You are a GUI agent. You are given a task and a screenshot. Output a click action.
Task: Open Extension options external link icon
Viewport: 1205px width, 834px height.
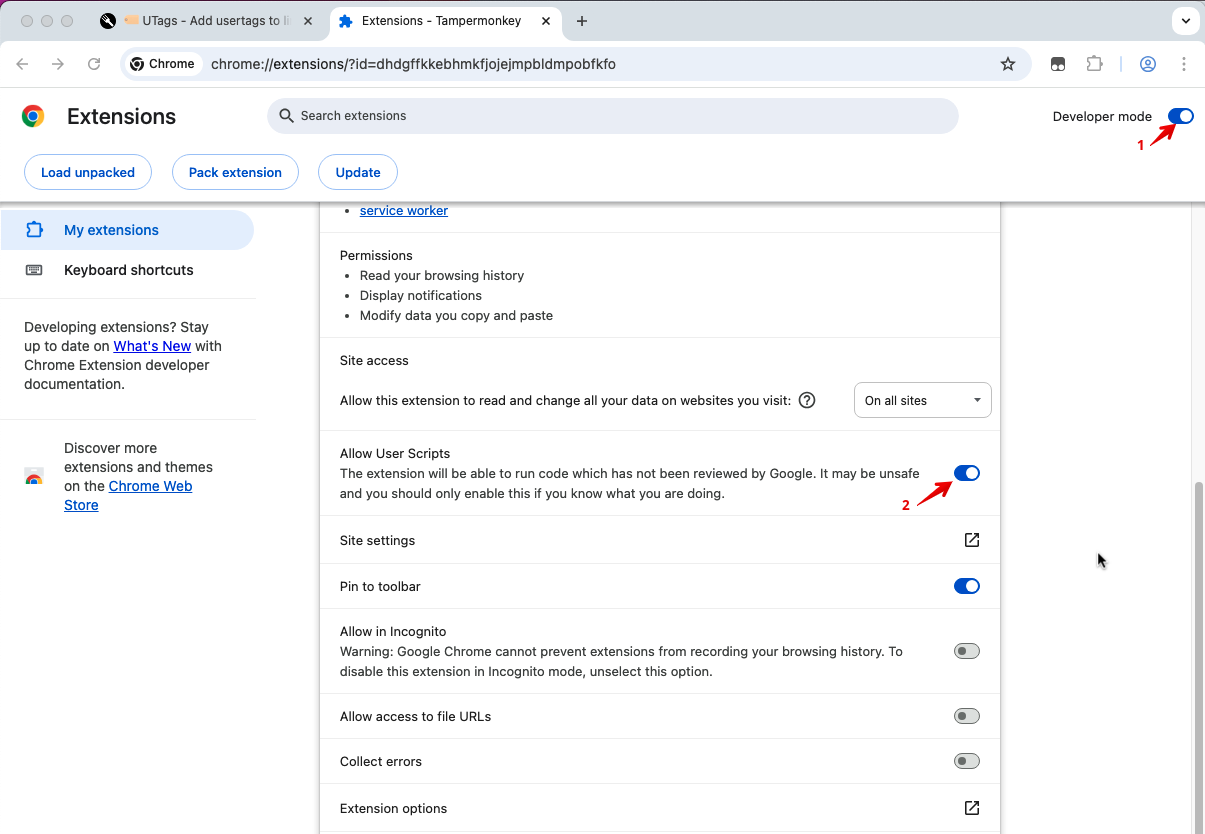(x=971, y=808)
